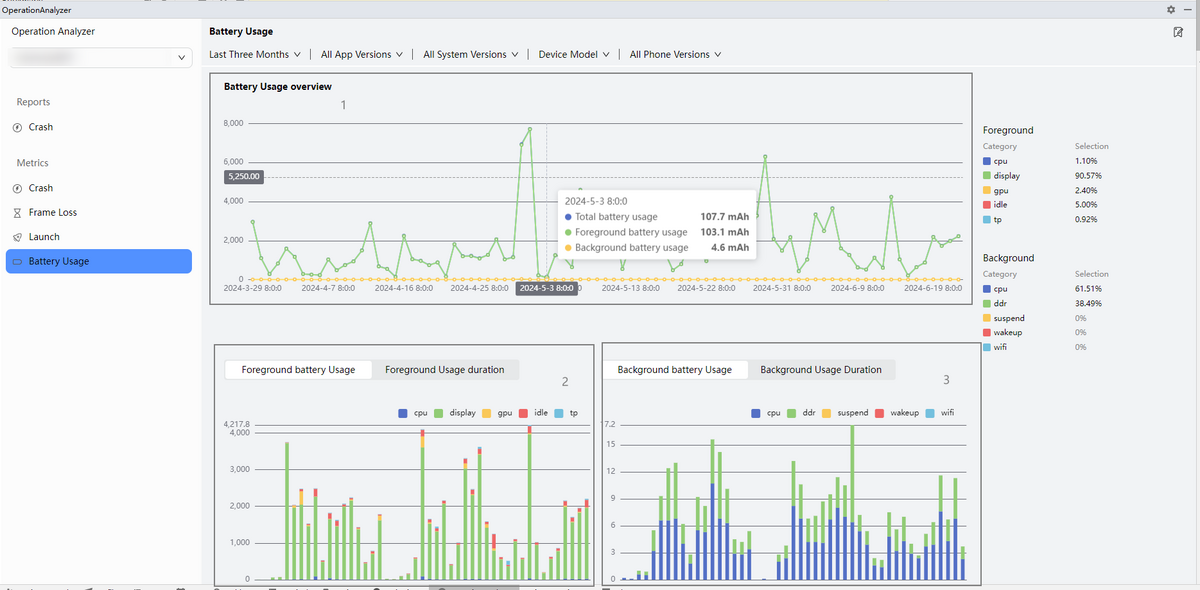Switch to Foreground Usage duration tab
This screenshot has height=590, width=1200.
click(x=444, y=370)
